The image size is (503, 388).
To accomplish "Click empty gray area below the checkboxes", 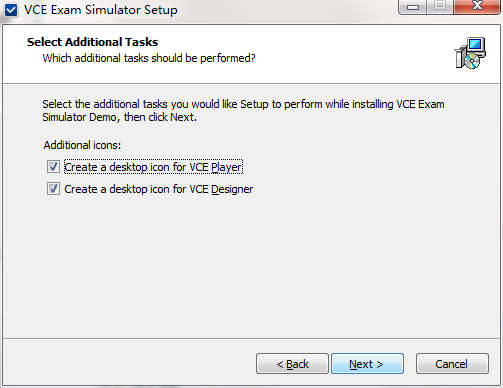I will [x=250, y=267].
